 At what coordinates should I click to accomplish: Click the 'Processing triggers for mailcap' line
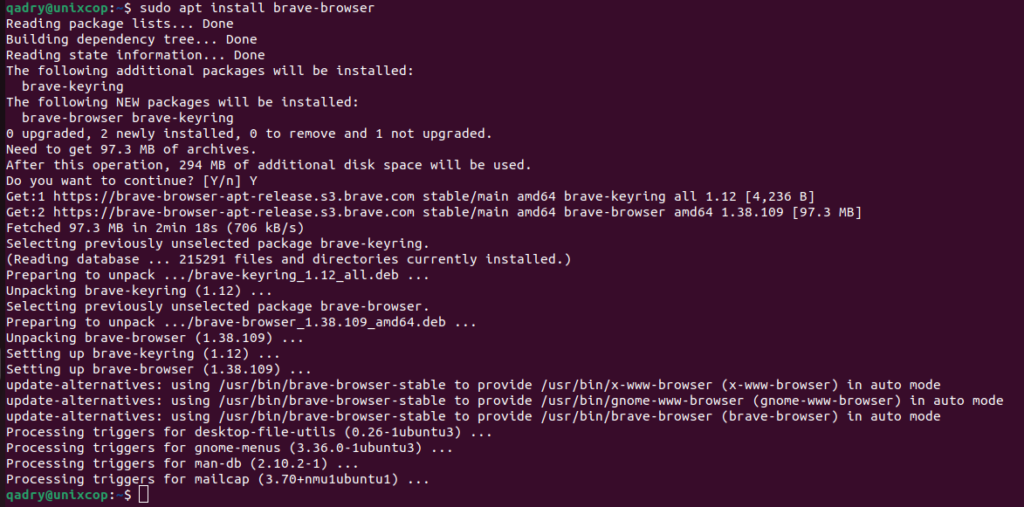point(217,480)
